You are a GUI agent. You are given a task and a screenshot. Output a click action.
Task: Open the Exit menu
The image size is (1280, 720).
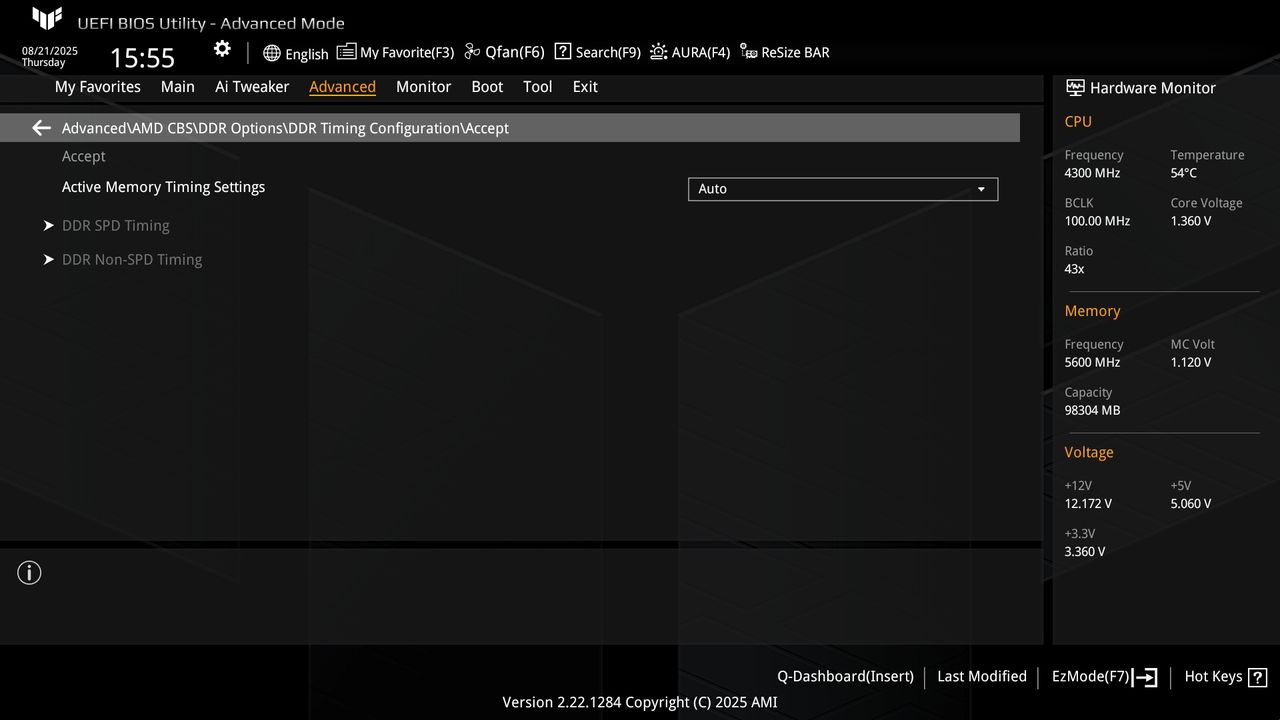[585, 87]
